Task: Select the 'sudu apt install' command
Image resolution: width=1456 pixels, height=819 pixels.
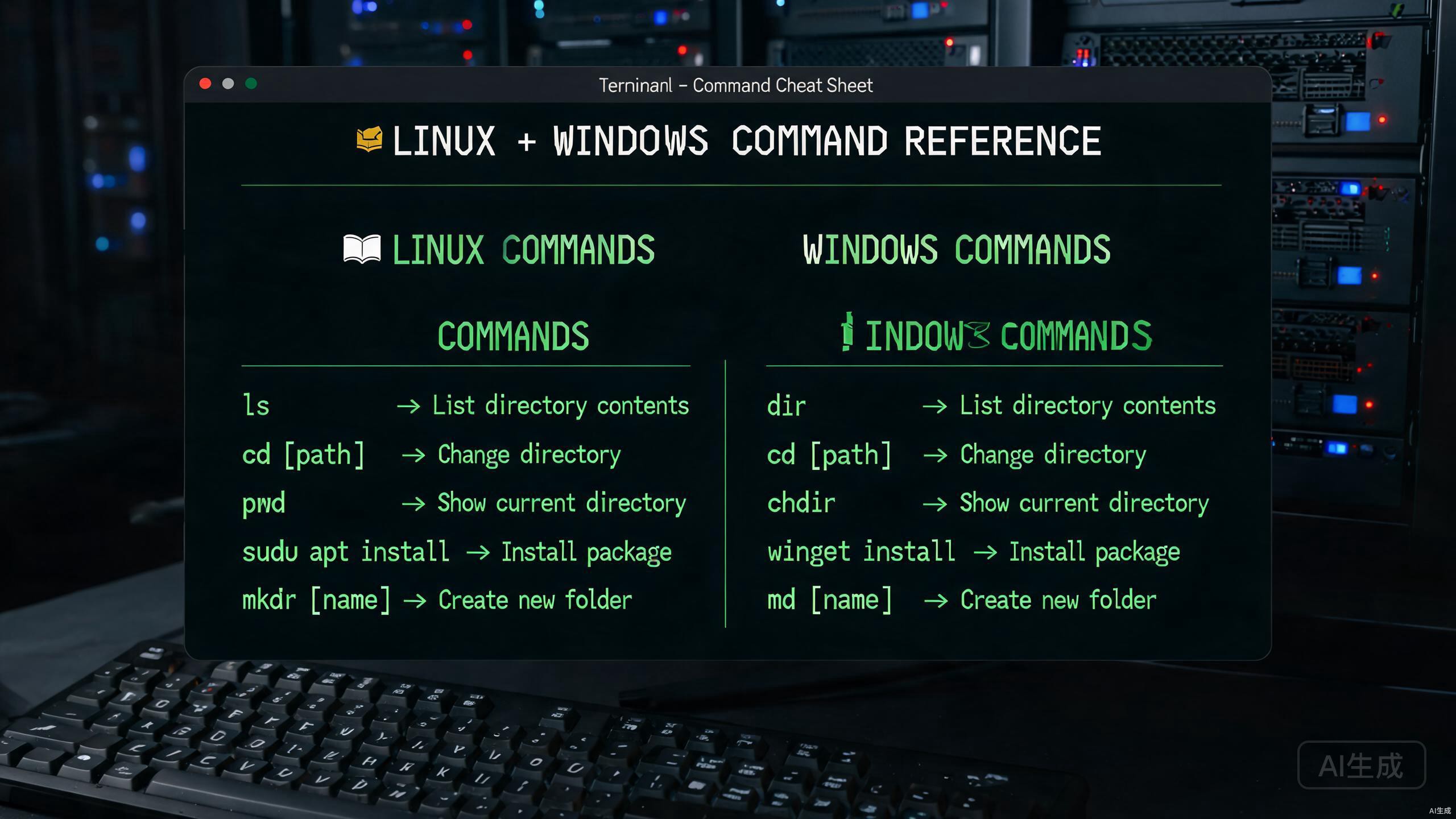Action: click(346, 552)
